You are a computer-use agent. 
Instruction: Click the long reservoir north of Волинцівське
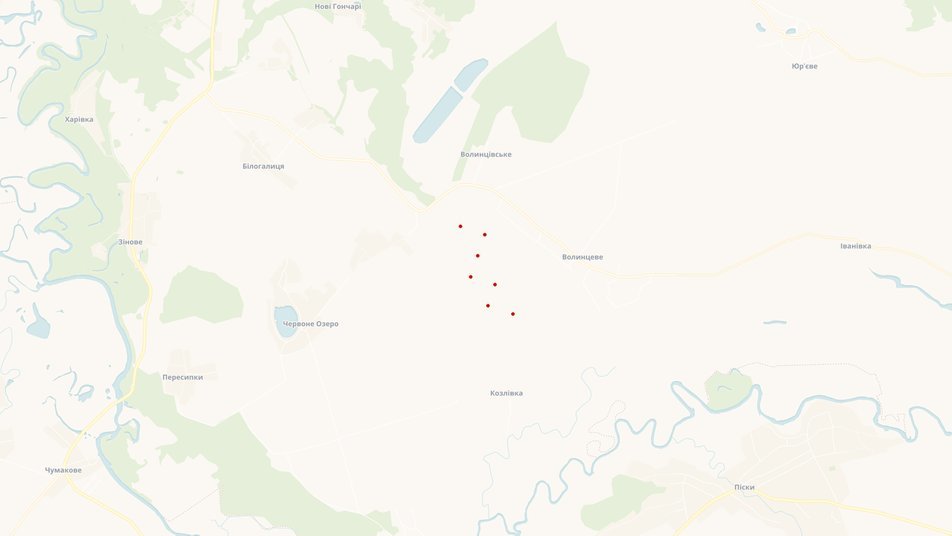tap(449, 101)
